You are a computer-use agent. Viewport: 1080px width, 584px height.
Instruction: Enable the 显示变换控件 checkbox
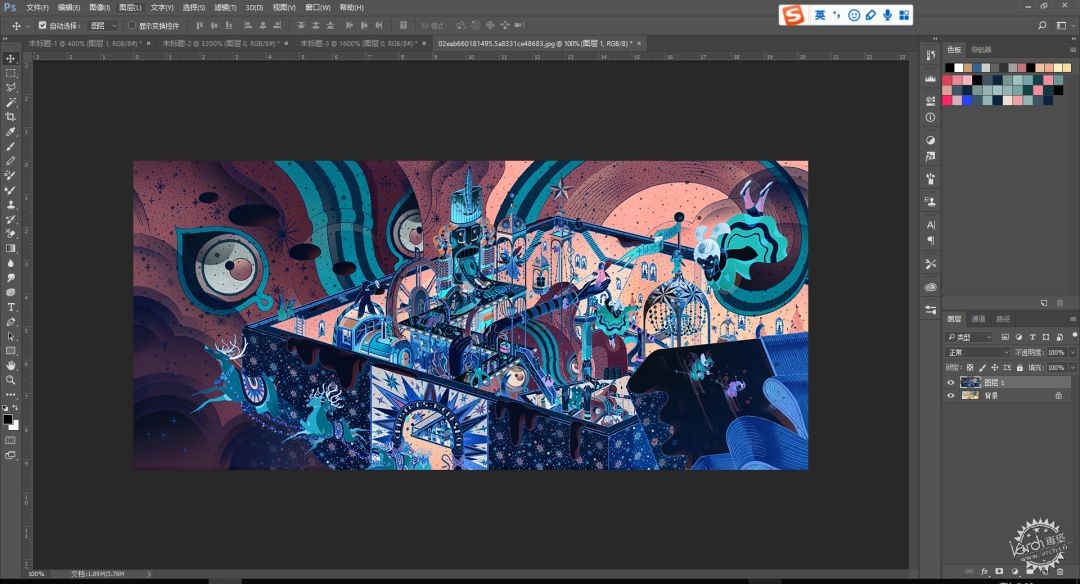pyautogui.click(x=132, y=25)
